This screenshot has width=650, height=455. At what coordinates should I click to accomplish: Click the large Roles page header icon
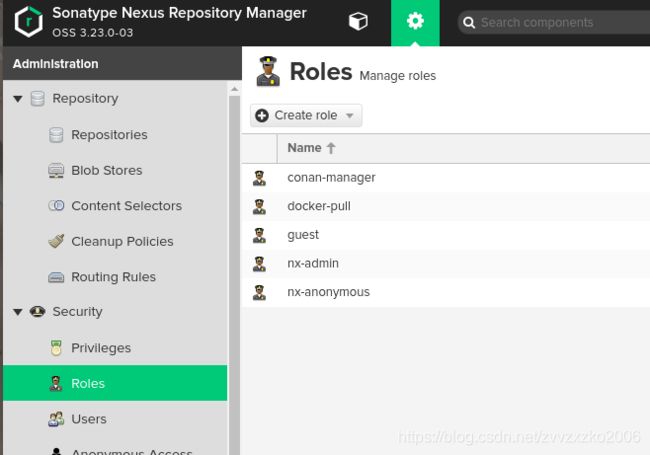coord(268,71)
